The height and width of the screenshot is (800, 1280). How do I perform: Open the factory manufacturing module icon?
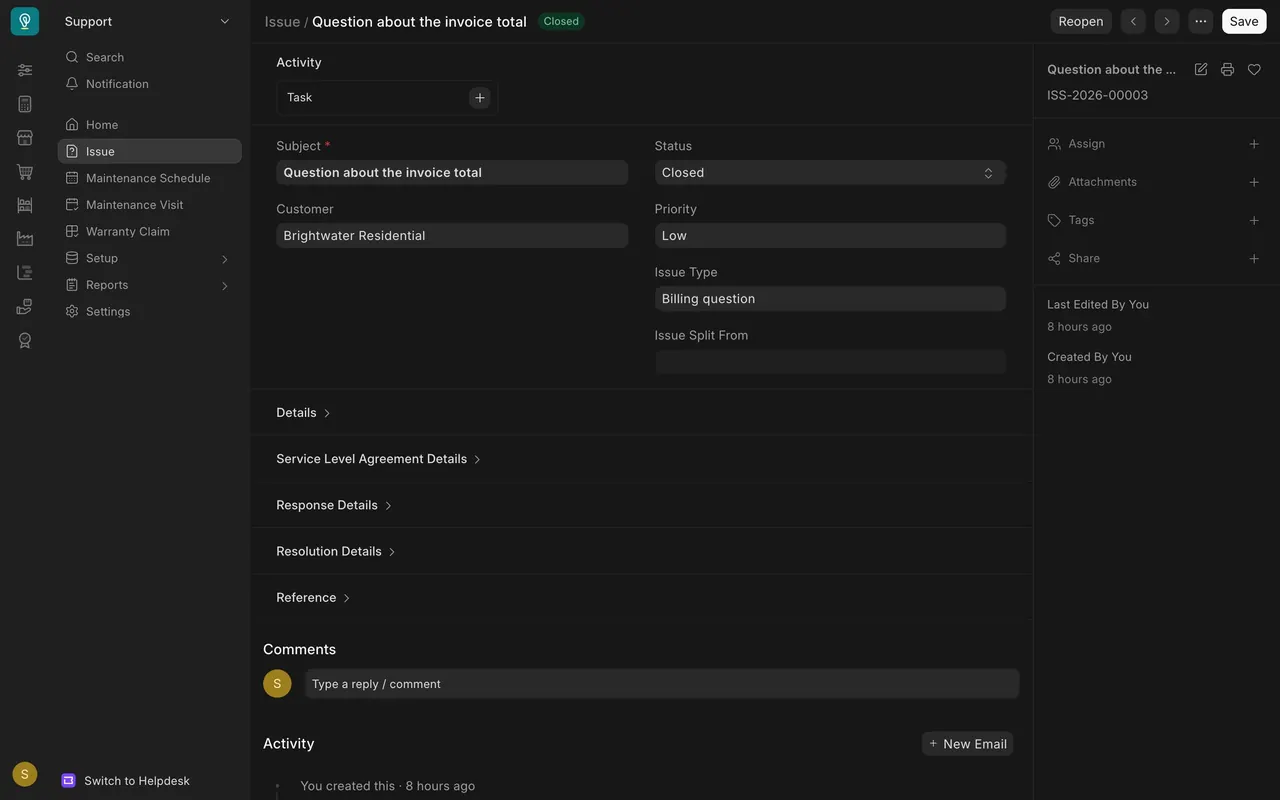point(25,239)
